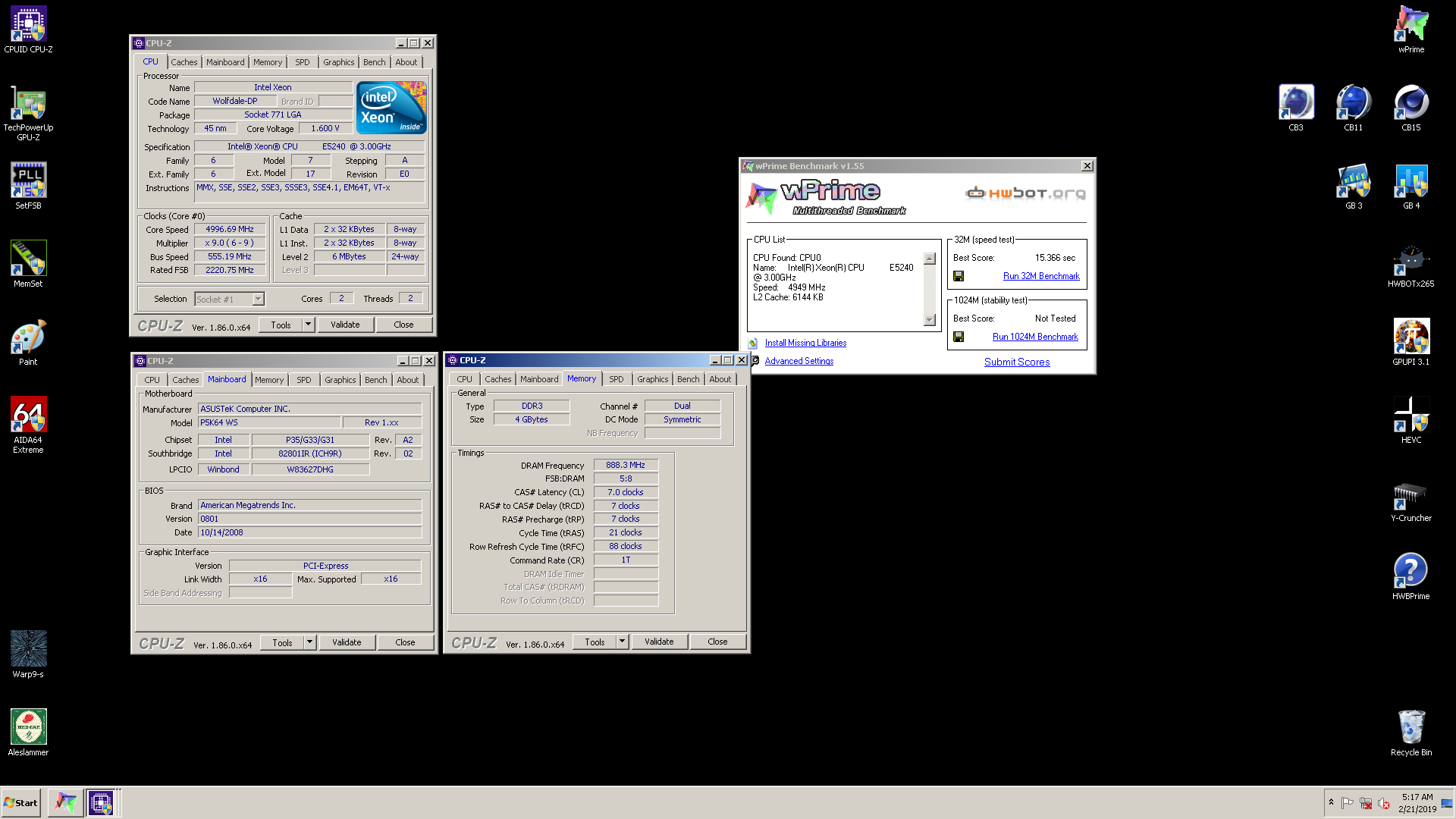The height and width of the screenshot is (819, 1456).
Task: Open Advanced Settings link in wPrime
Action: click(x=799, y=361)
